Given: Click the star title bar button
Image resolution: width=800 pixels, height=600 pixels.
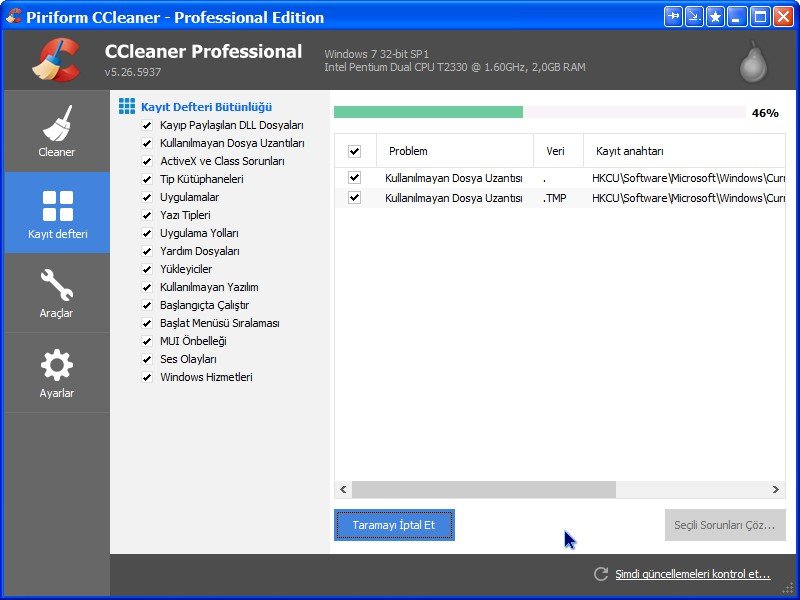Looking at the screenshot, I should (x=715, y=17).
